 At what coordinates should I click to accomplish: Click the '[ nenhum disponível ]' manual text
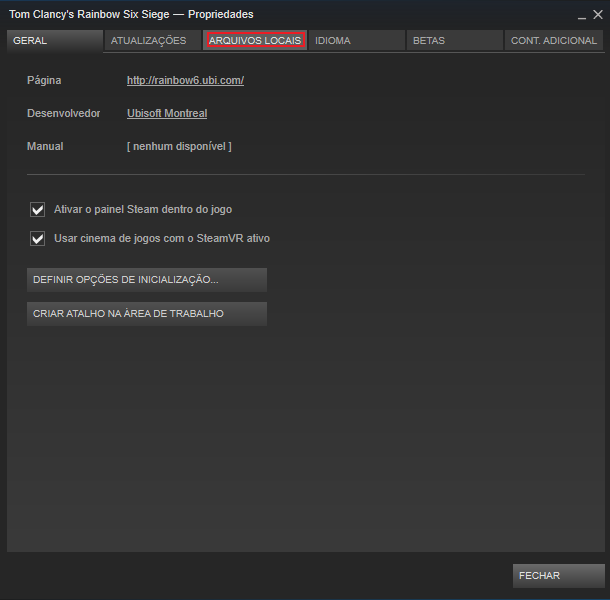click(x=179, y=146)
